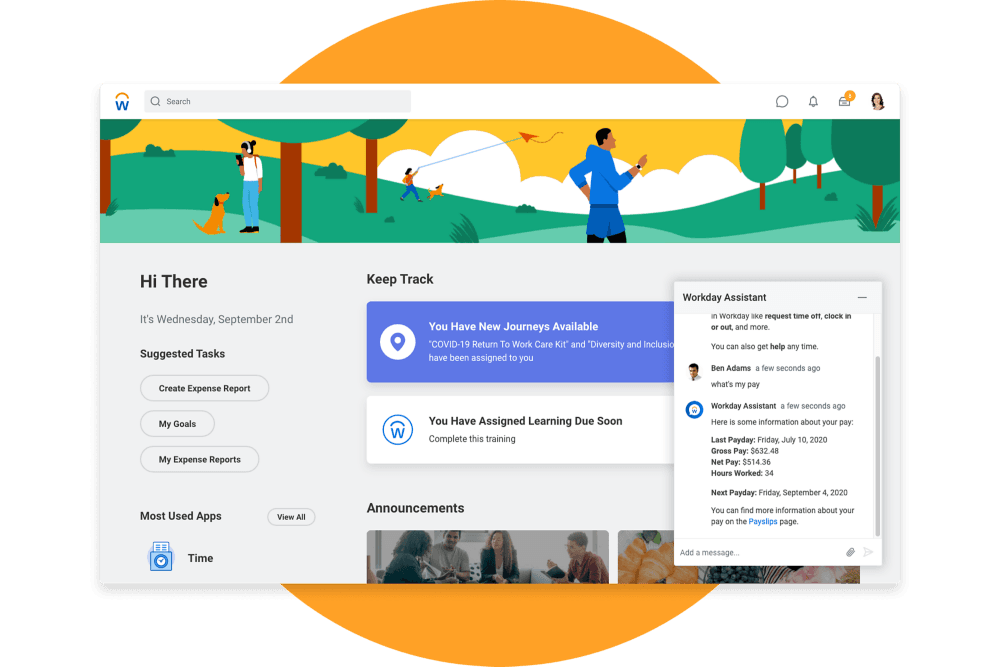
Task: Open the user profile avatar menu
Action: (878, 101)
